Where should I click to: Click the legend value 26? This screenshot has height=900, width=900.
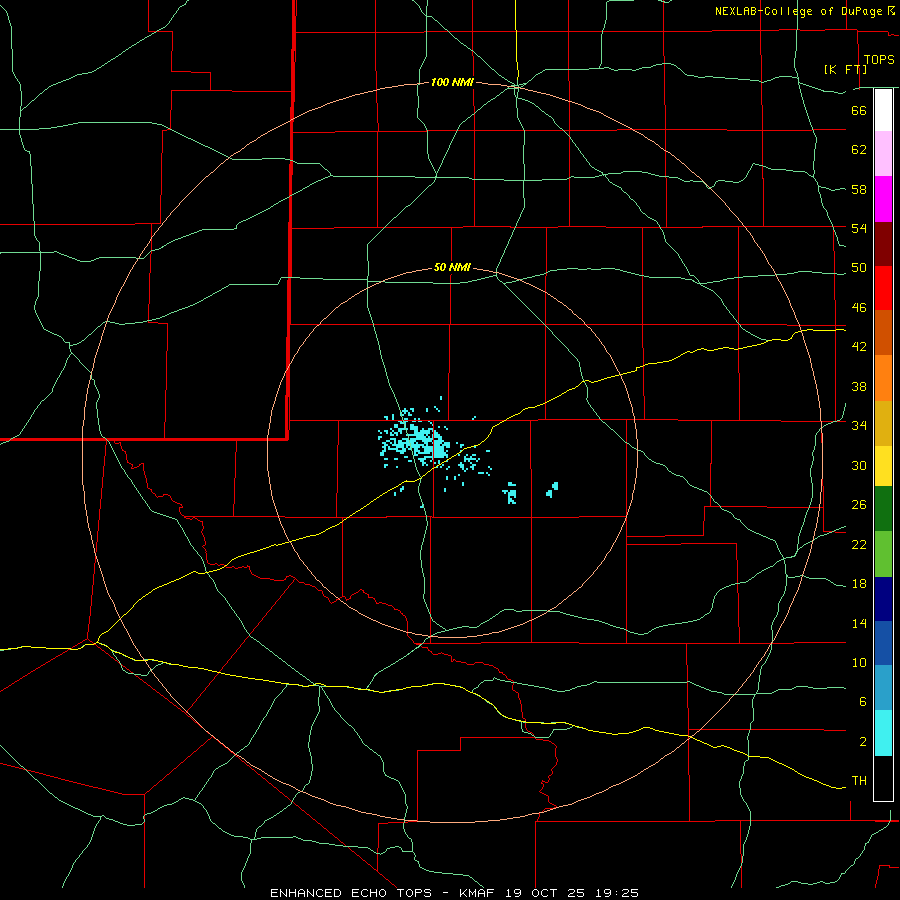pos(859,505)
